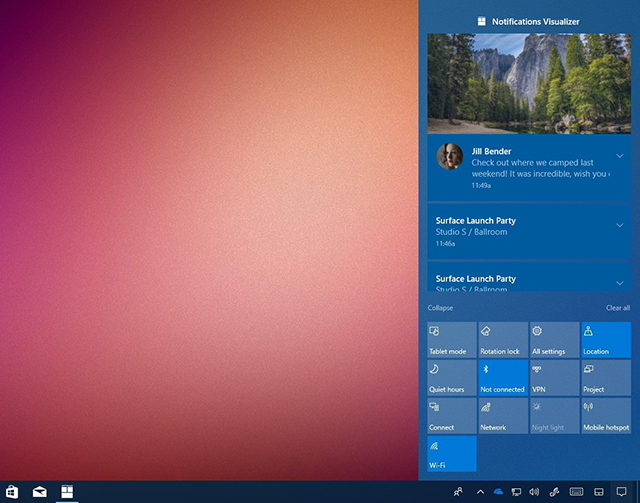Clear all notifications
The height and width of the screenshot is (503, 640).
click(x=618, y=308)
